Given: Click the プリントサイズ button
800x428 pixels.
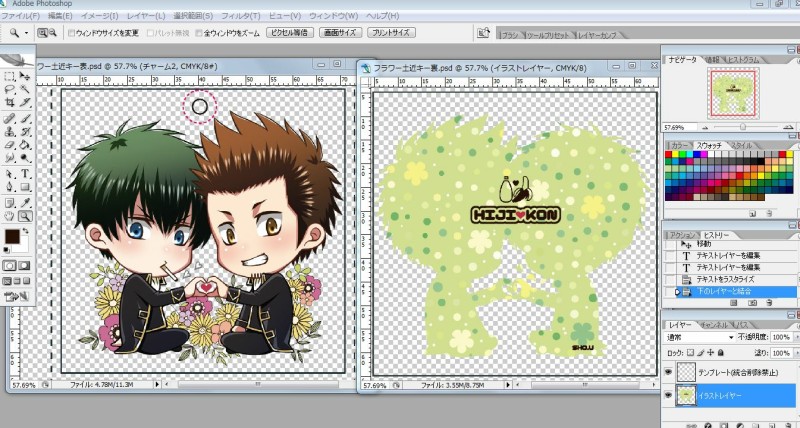Looking at the screenshot, I should tap(391, 33).
